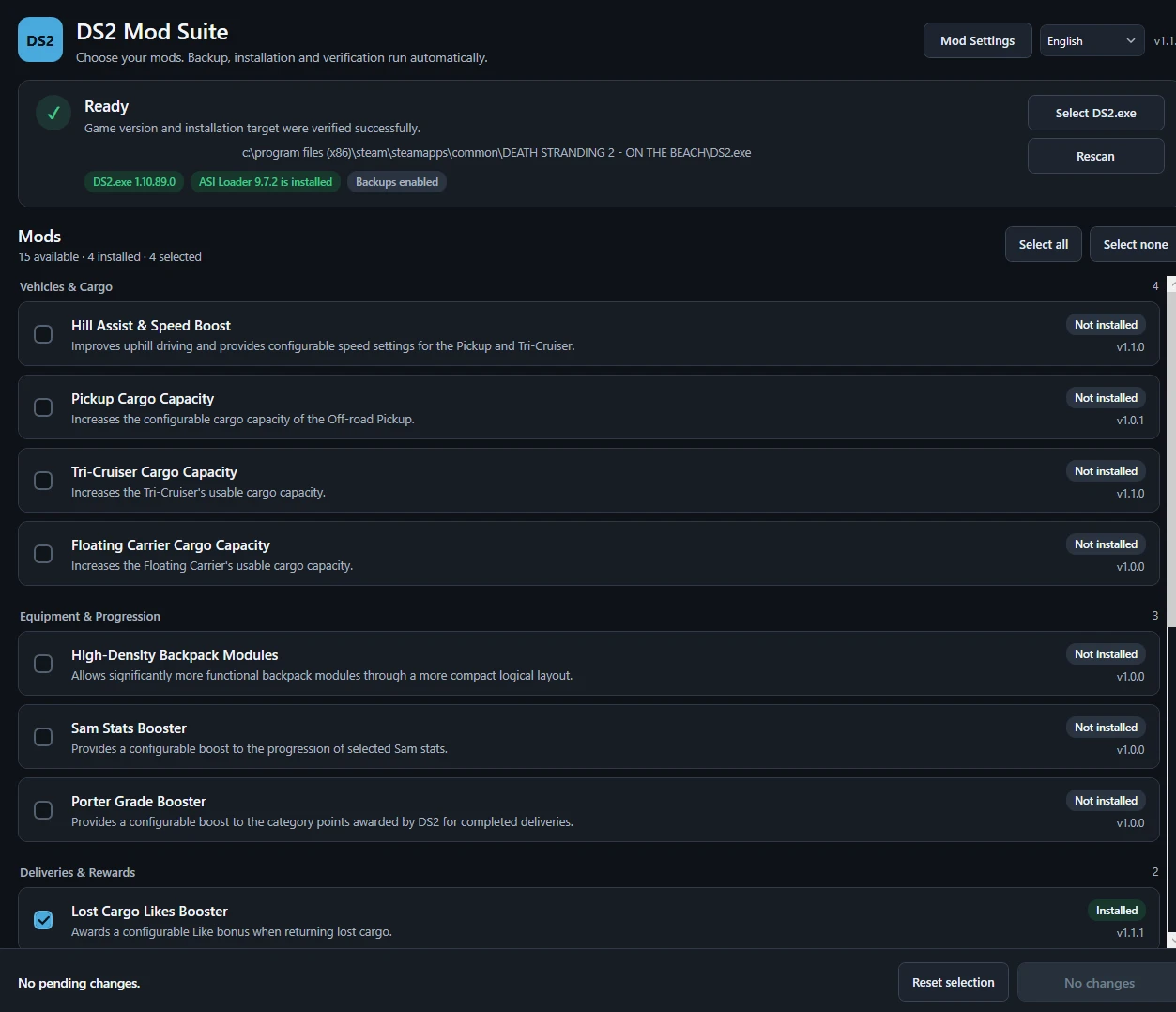Click the No pending changes status text
1176x1012 pixels.
79,983
